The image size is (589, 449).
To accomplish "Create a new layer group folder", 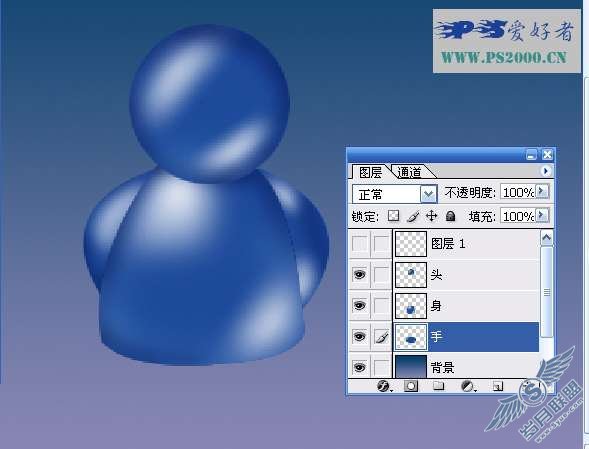I will 438,386.
